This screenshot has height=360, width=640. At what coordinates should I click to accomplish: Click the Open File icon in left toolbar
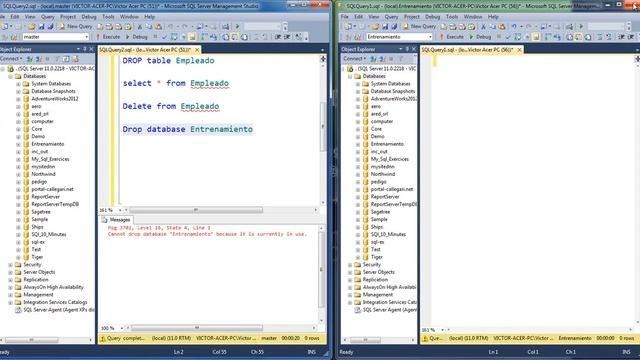point(32,26)
